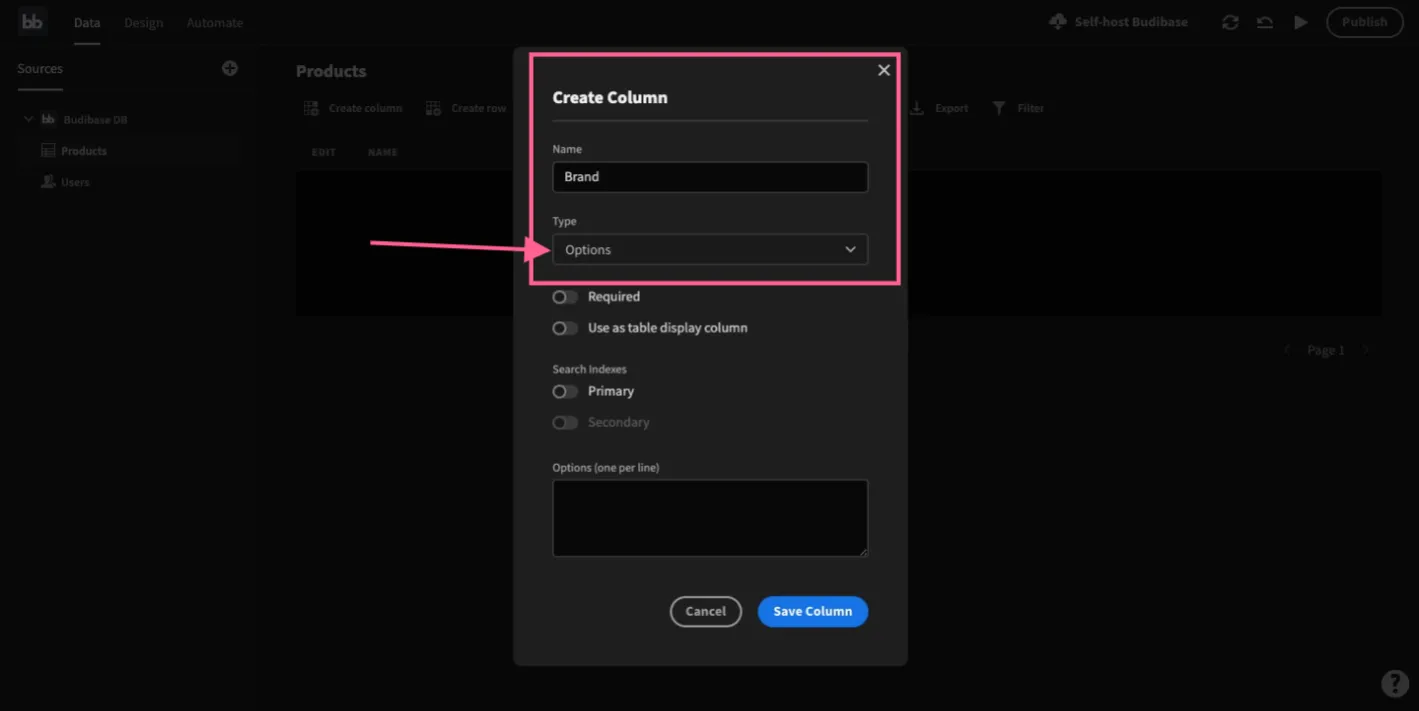Image resolution: width=1419 pixels, height=711 pixels.
Task: Click the NAME column header
Action: point(383,152)
